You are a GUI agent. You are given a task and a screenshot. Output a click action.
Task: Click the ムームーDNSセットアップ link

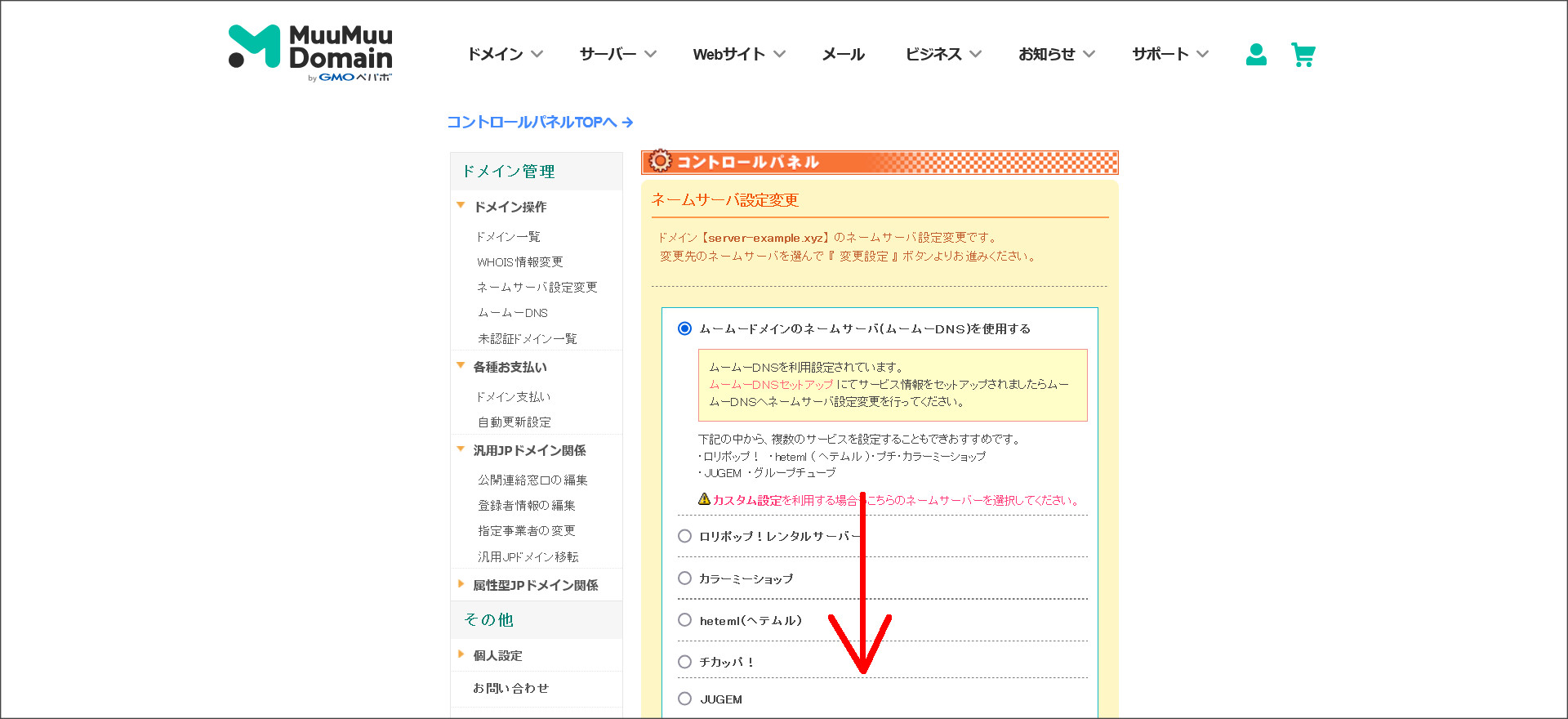(771, 384)
